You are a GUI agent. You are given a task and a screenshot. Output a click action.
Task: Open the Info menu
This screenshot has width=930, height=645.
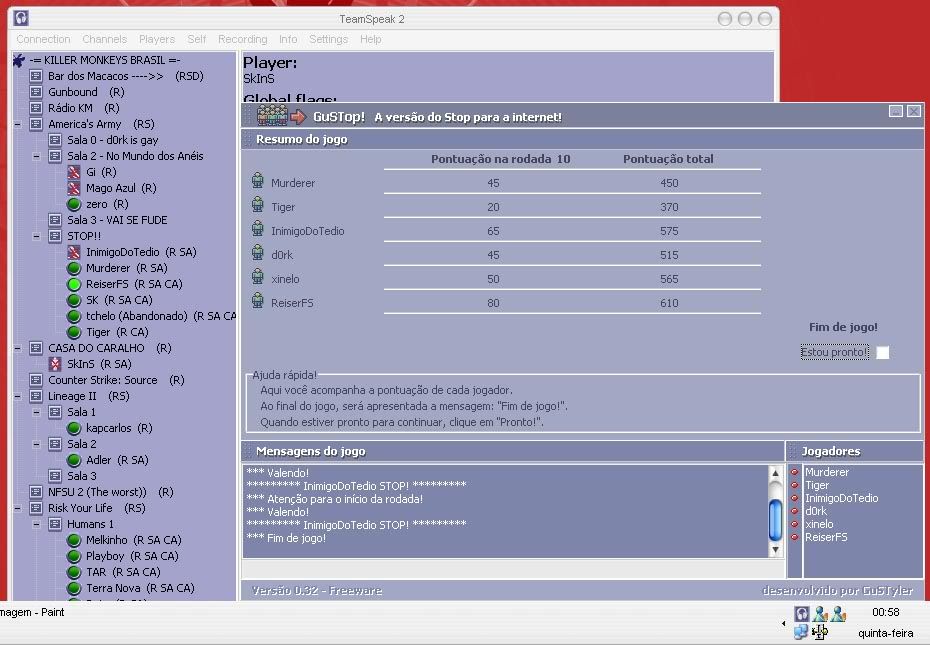pyautogui.click(x=288, y=39)
